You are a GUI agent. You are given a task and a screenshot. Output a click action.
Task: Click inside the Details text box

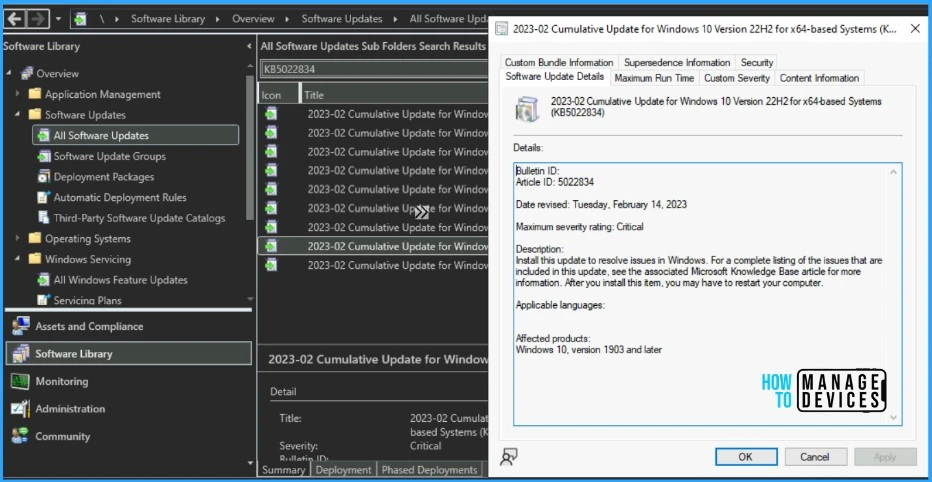pyautogui.click(x=707, y=294)
